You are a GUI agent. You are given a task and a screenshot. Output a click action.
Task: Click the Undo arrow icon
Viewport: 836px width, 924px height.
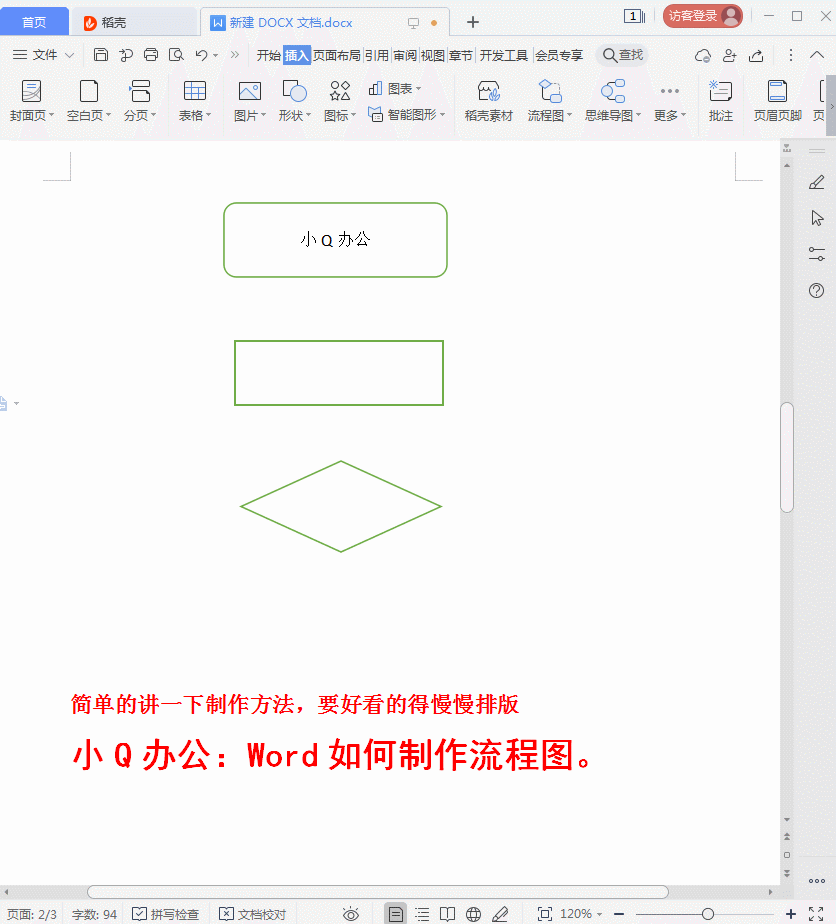pyautogui.click(x=201, y=55)
